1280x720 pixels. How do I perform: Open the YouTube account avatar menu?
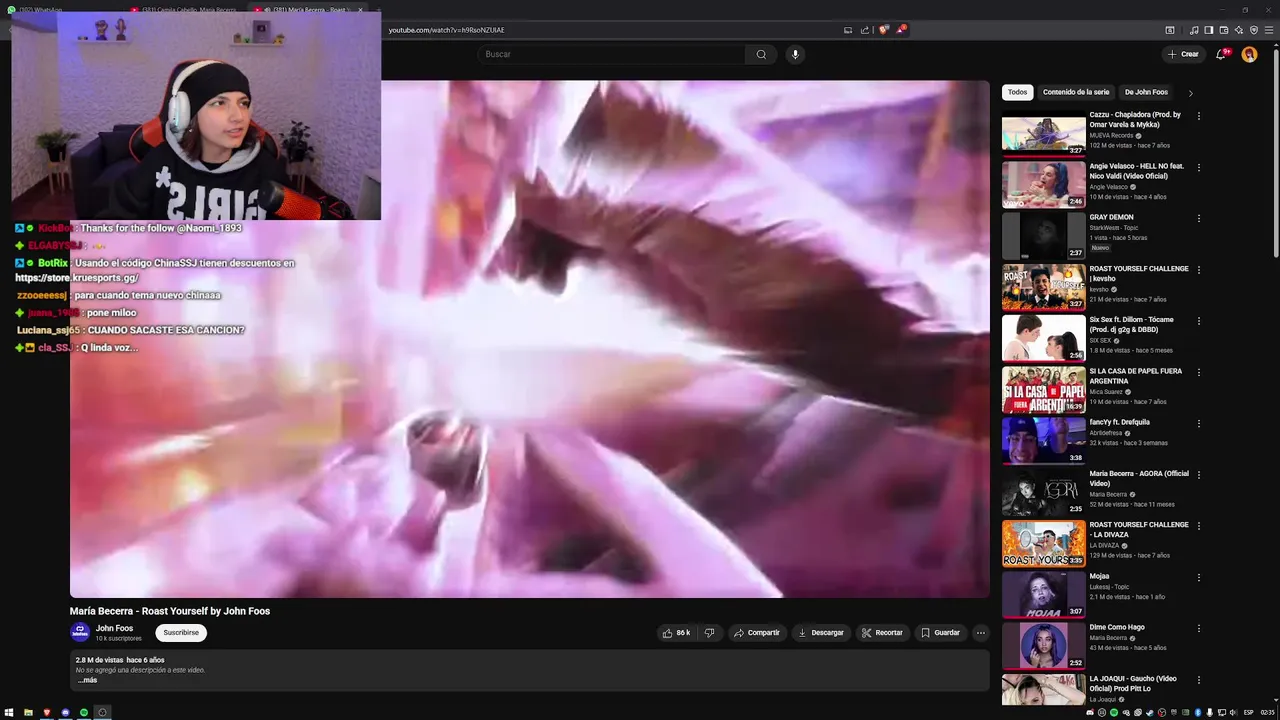1249,54
